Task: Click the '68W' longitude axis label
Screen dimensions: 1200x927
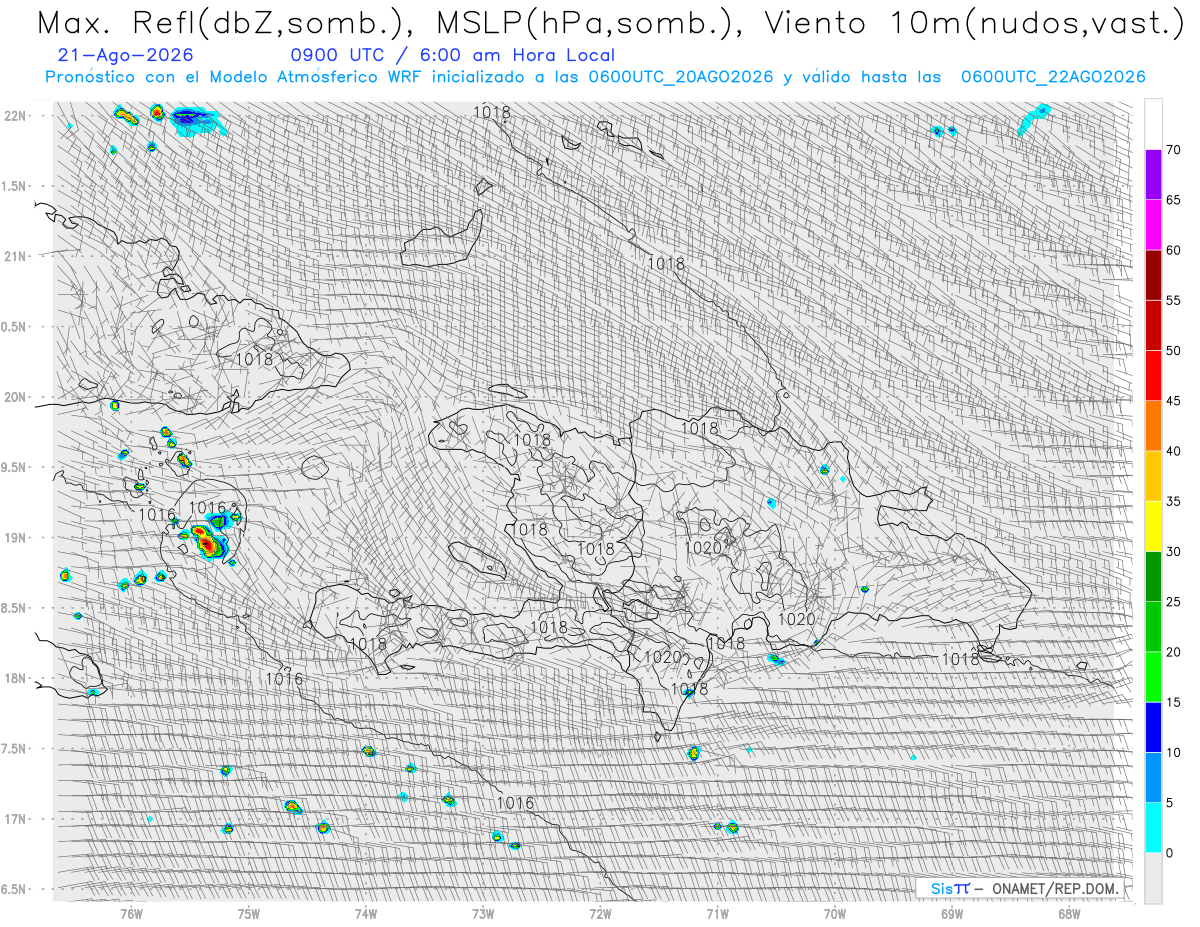Action: pyautogui.click(x=1069, y=912)
